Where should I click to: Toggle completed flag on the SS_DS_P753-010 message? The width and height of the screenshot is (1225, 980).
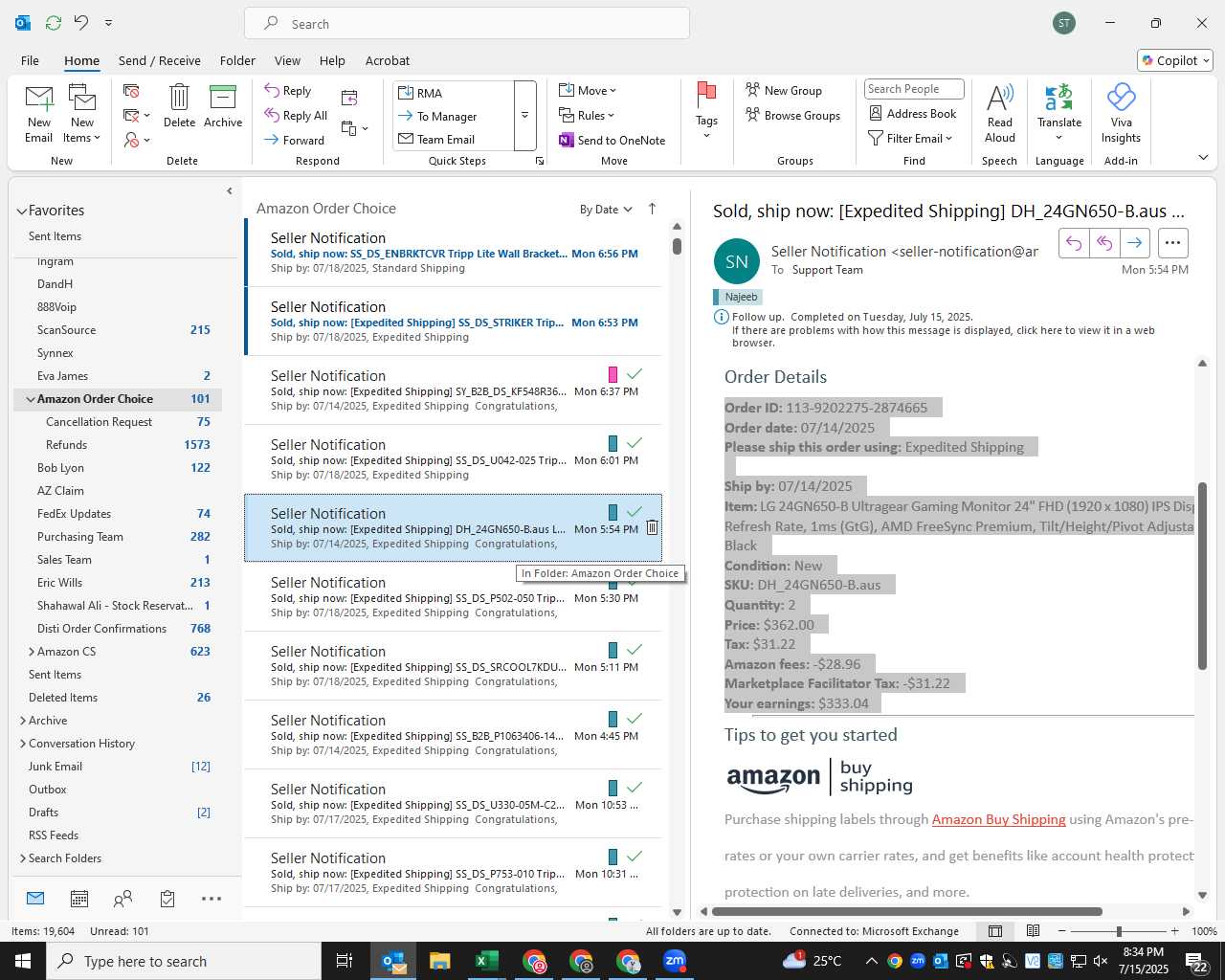coord(634,857)
